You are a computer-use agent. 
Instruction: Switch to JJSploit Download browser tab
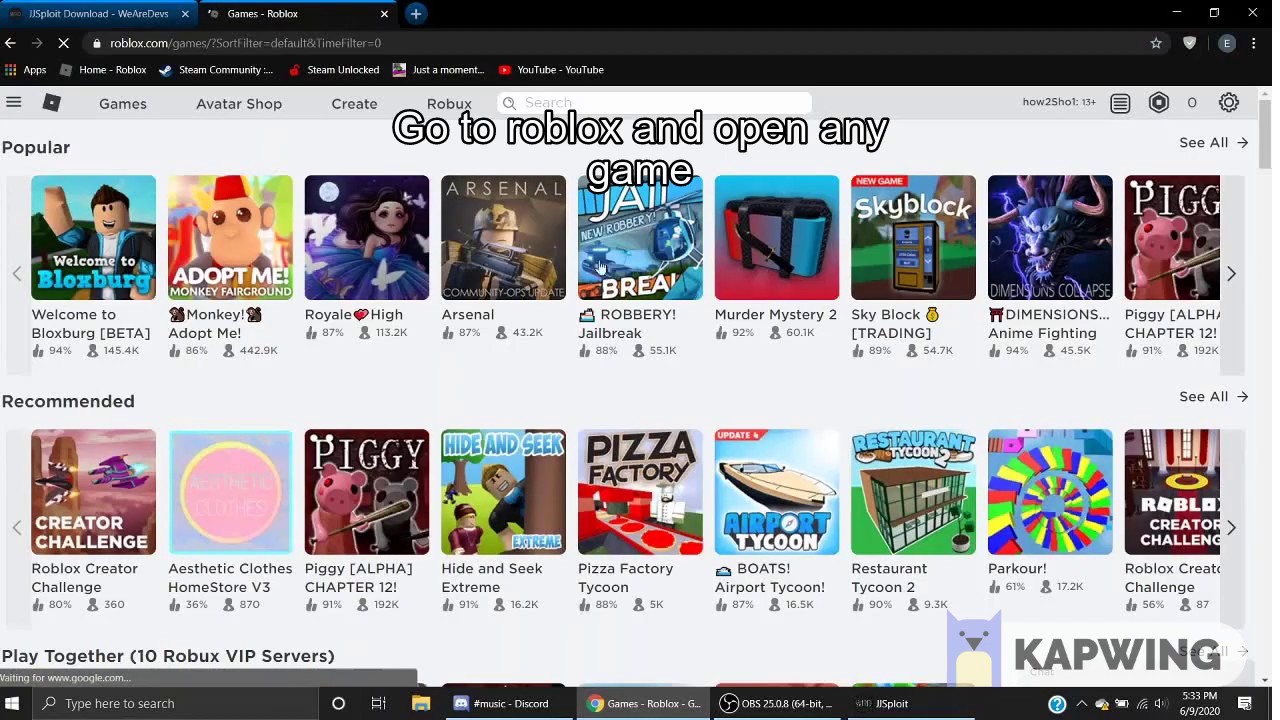pyautogui.click(x=97, y=13)
